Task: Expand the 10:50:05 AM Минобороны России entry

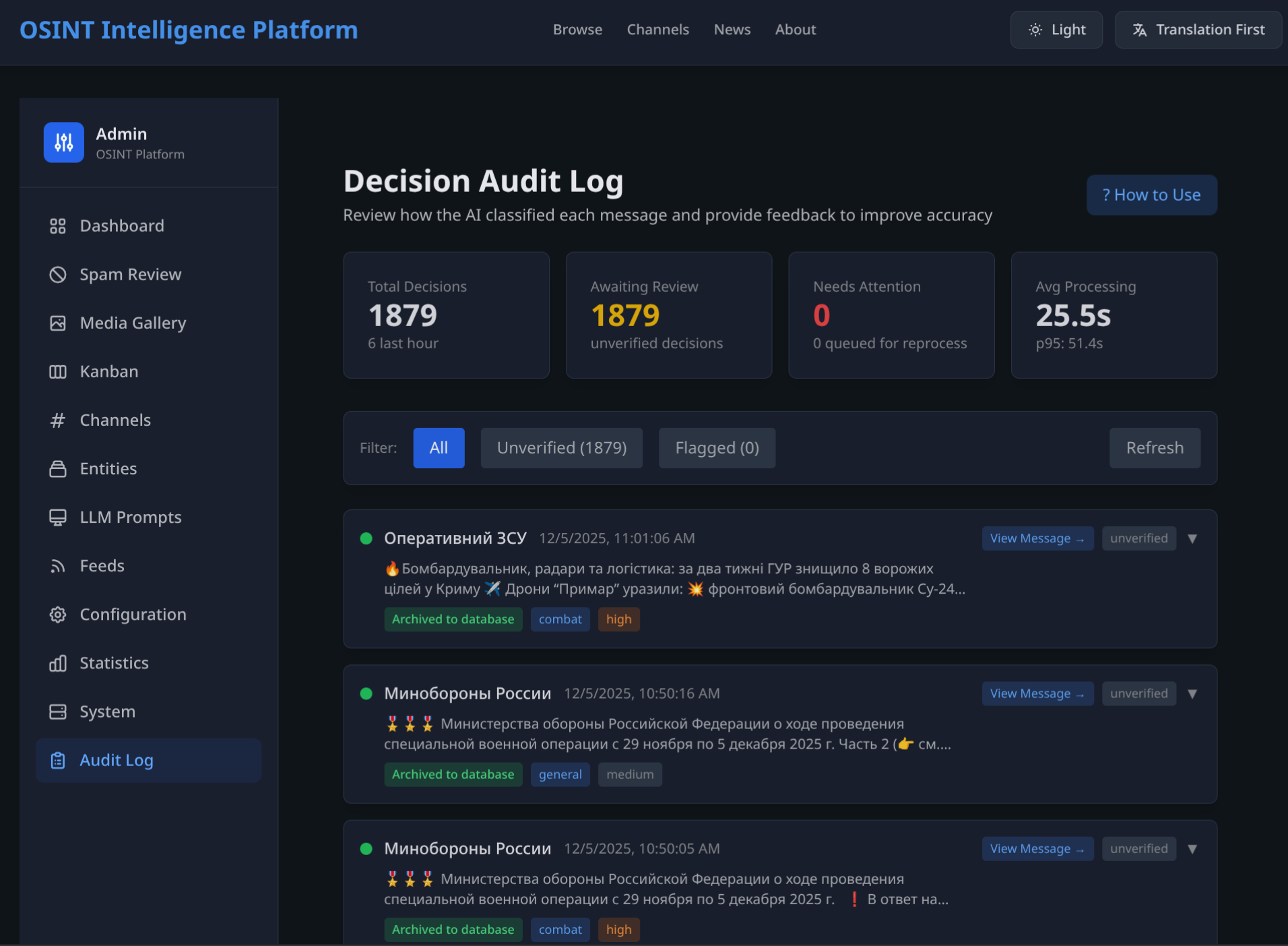Action: pyautogui.click(x=1192, y=849)
